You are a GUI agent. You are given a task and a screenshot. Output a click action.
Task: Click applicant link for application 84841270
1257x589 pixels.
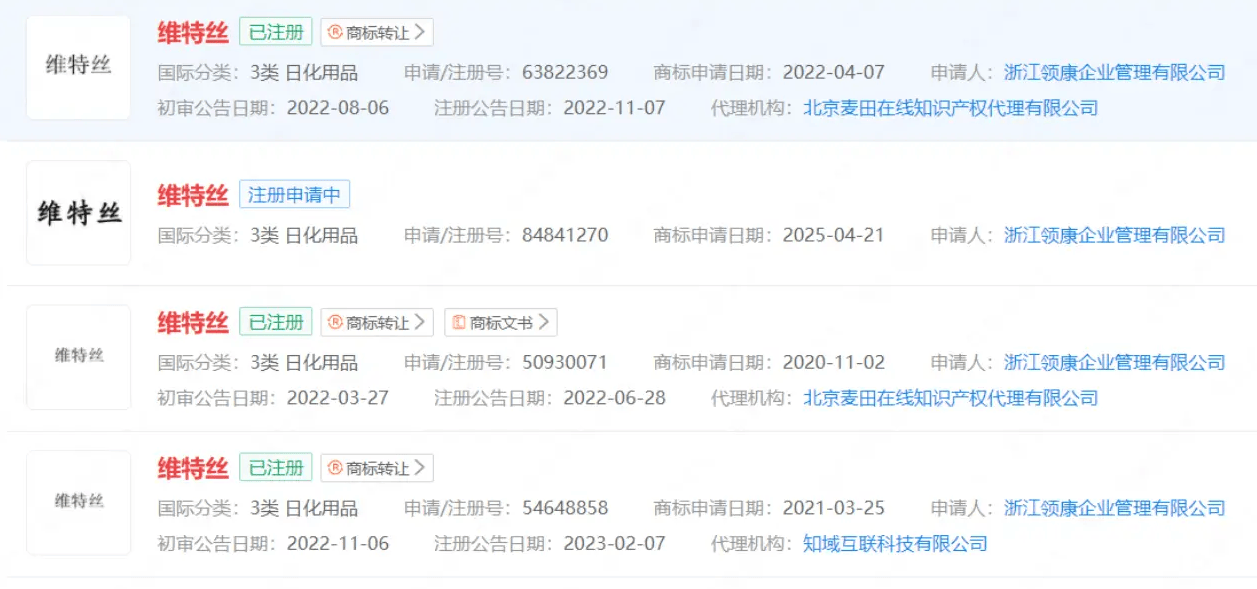[x=1114, y=235]
